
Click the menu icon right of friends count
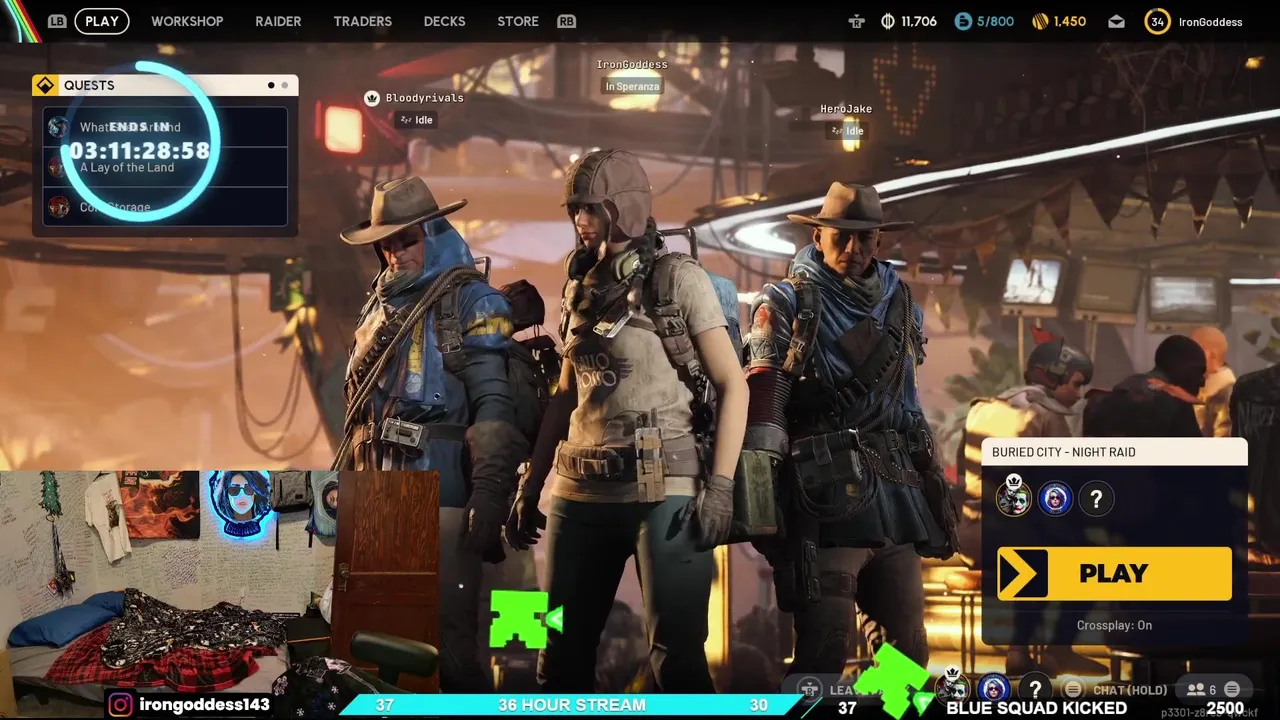[1232, 689]
